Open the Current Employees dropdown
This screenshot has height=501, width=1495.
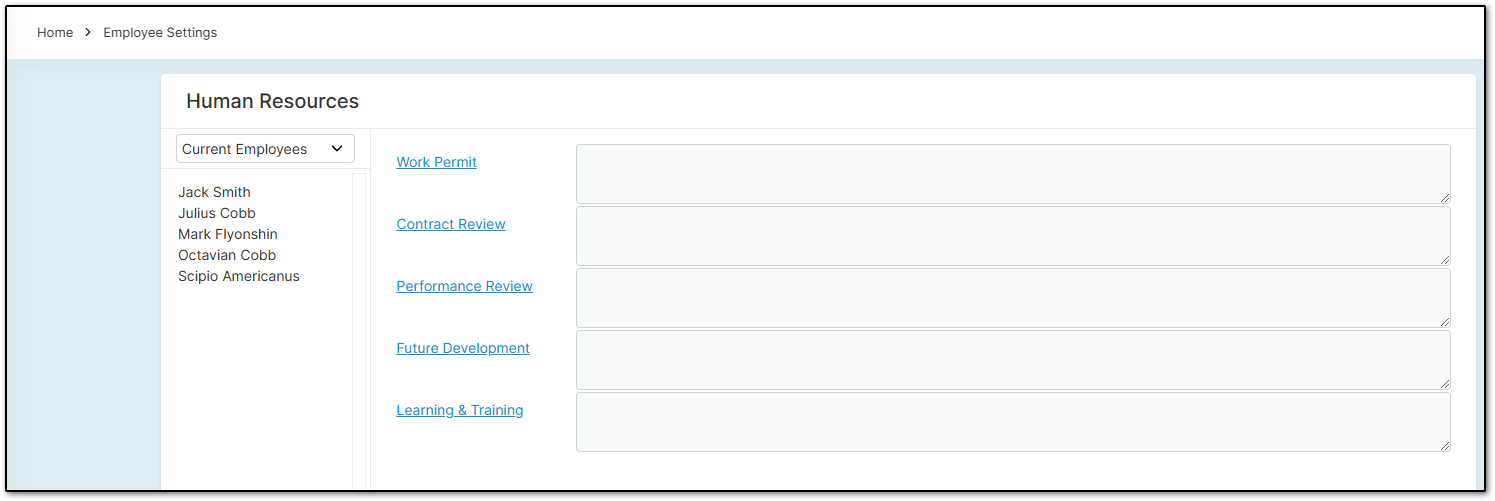[265, 149]
